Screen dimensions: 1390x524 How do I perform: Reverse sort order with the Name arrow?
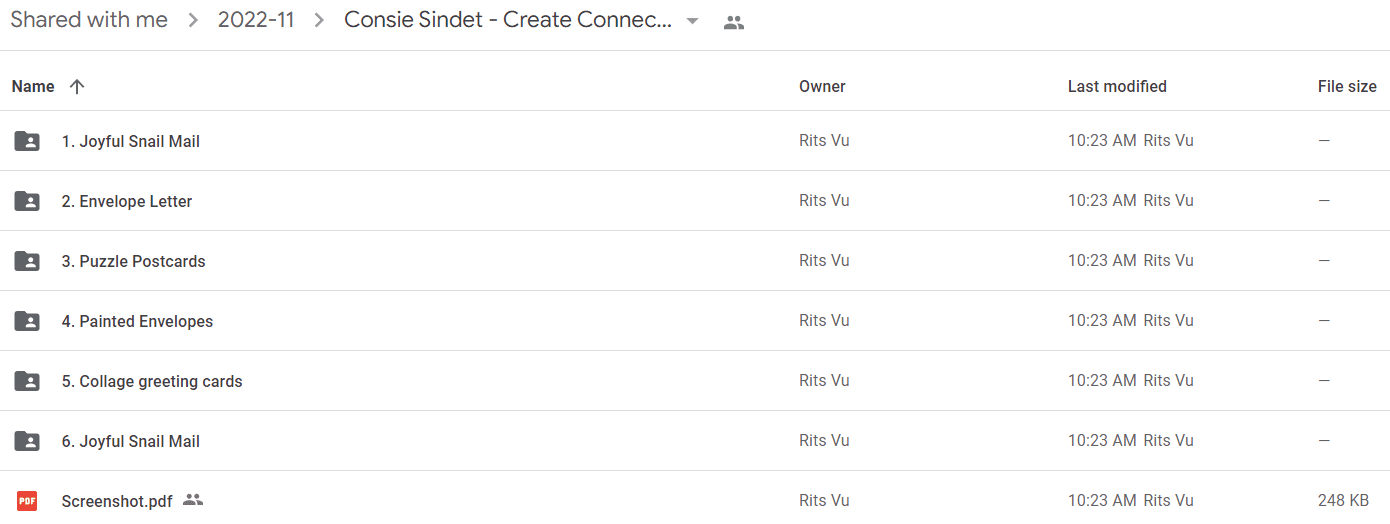point(77,87)
